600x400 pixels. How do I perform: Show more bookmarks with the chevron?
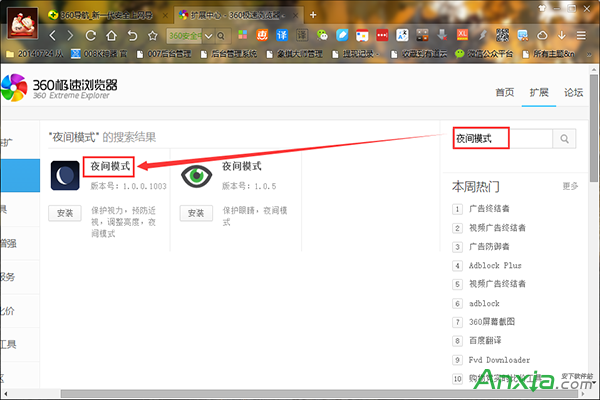[x=589, y=54]
